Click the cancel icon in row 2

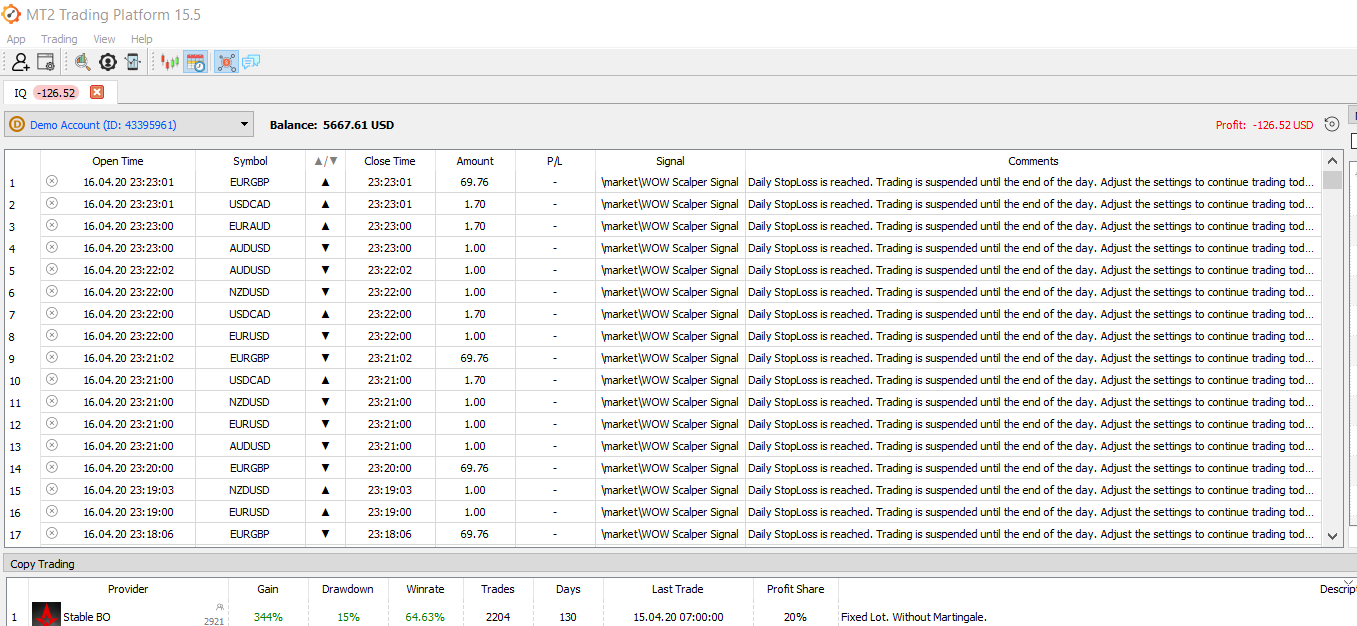52,203
